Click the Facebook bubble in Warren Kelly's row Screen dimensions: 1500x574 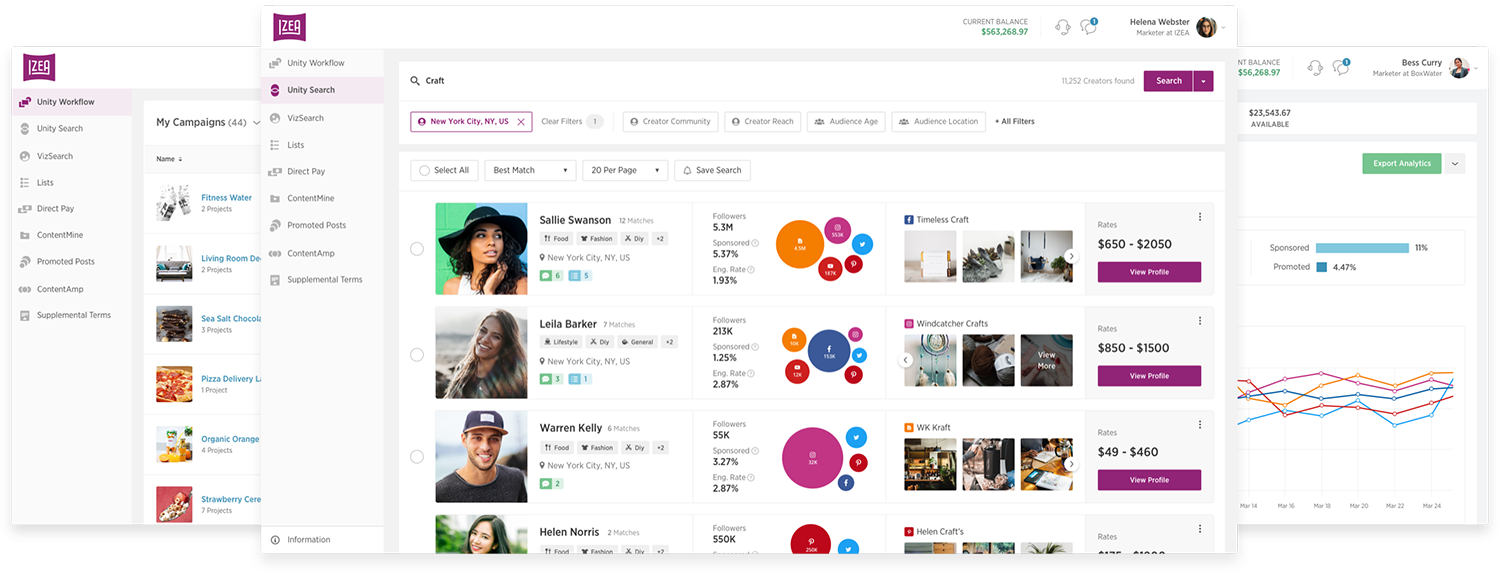tap(846, 483)
